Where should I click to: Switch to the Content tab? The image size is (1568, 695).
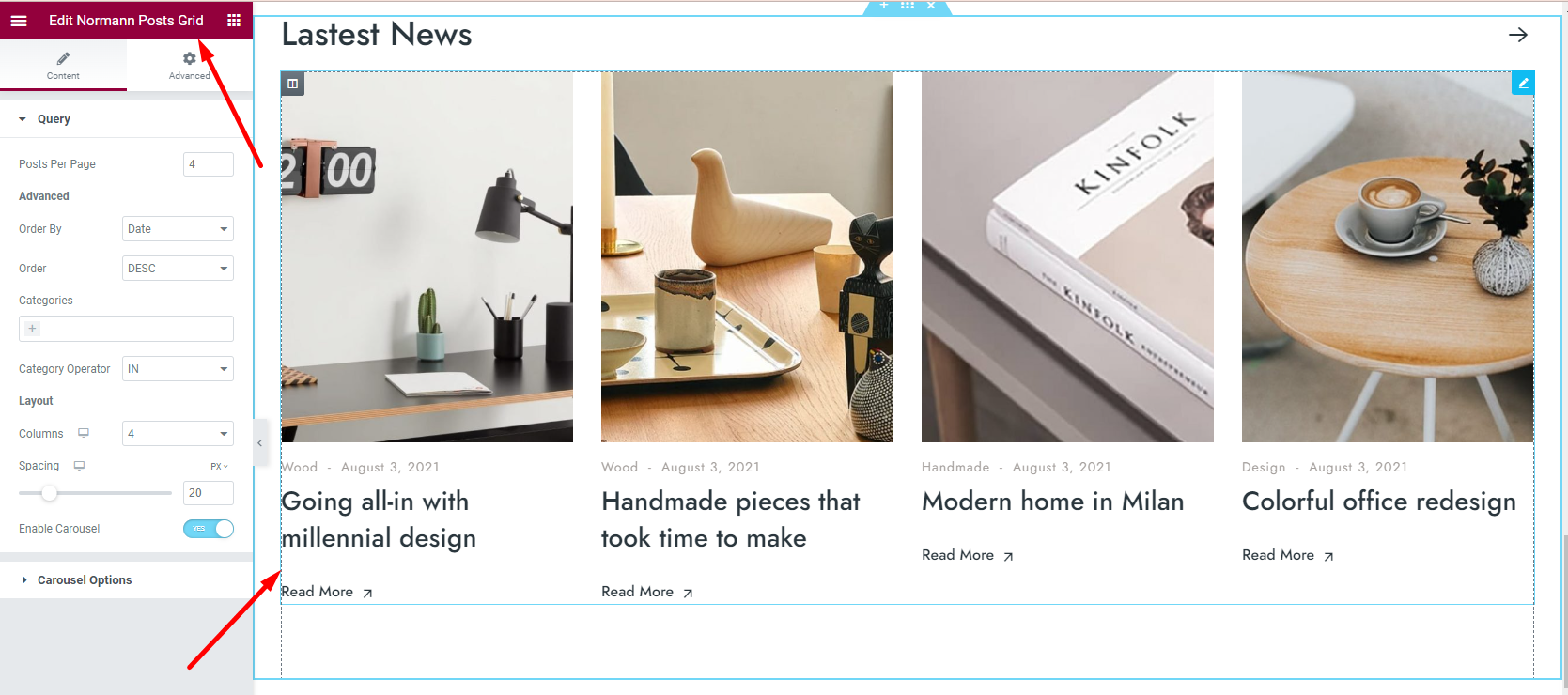(x=63, y=66)
